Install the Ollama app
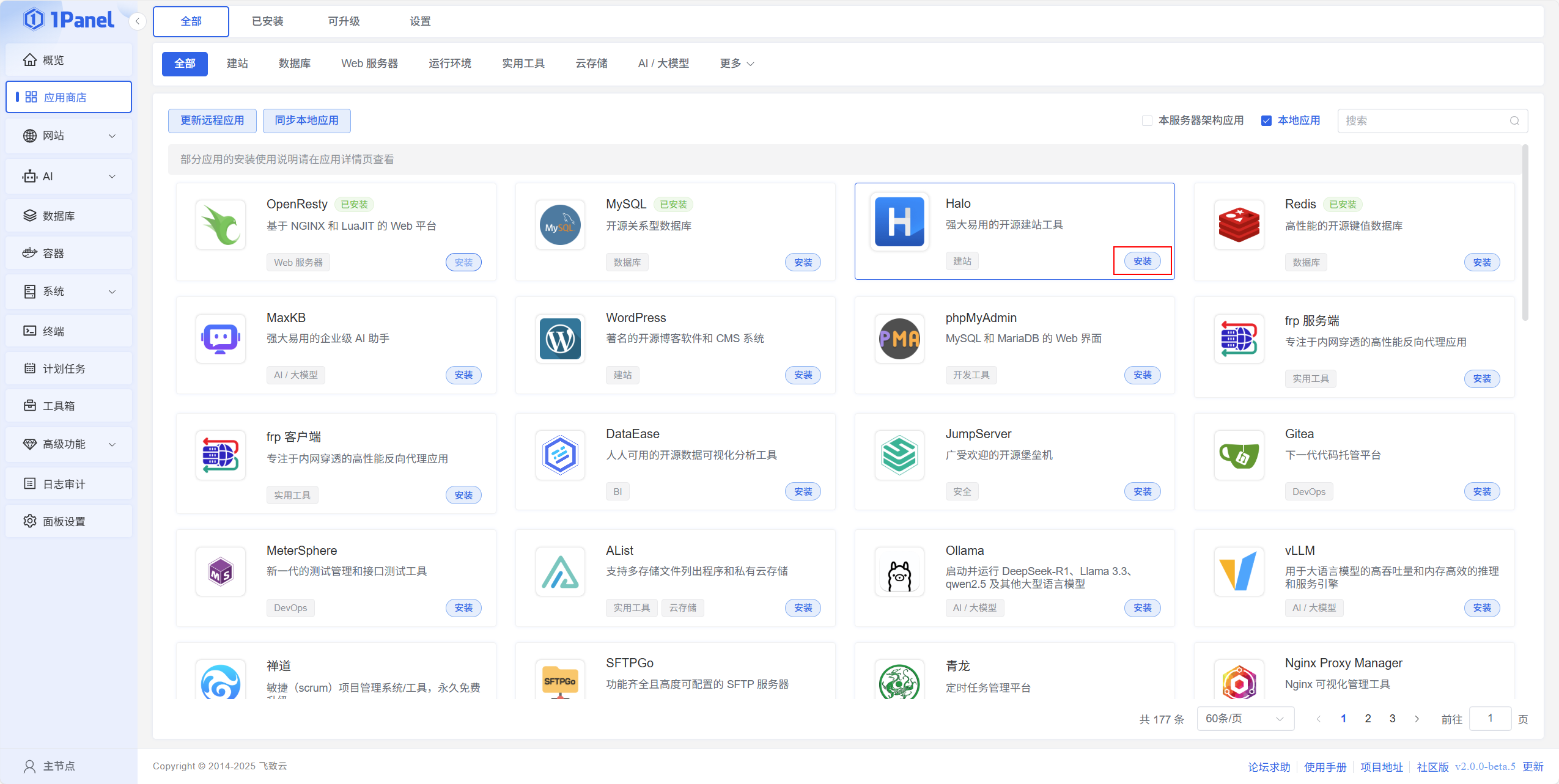 [1143, 608]
